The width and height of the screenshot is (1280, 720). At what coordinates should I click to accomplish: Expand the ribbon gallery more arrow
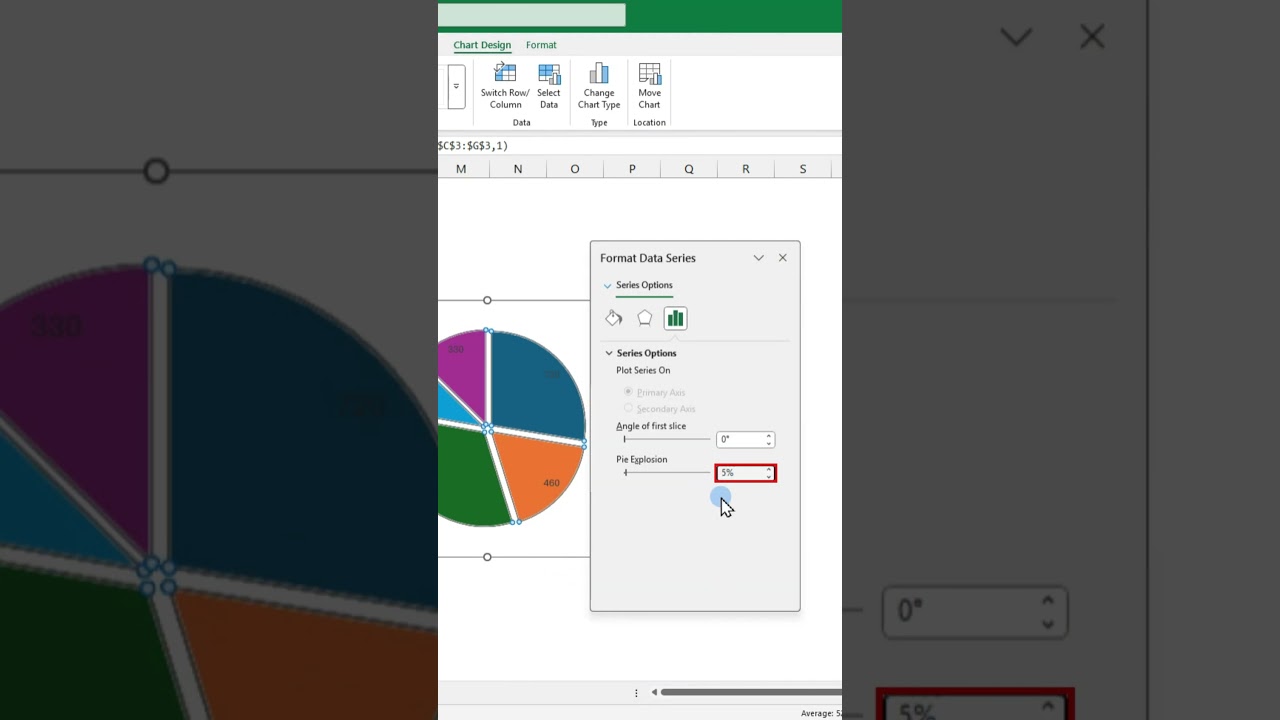[456, 86]
